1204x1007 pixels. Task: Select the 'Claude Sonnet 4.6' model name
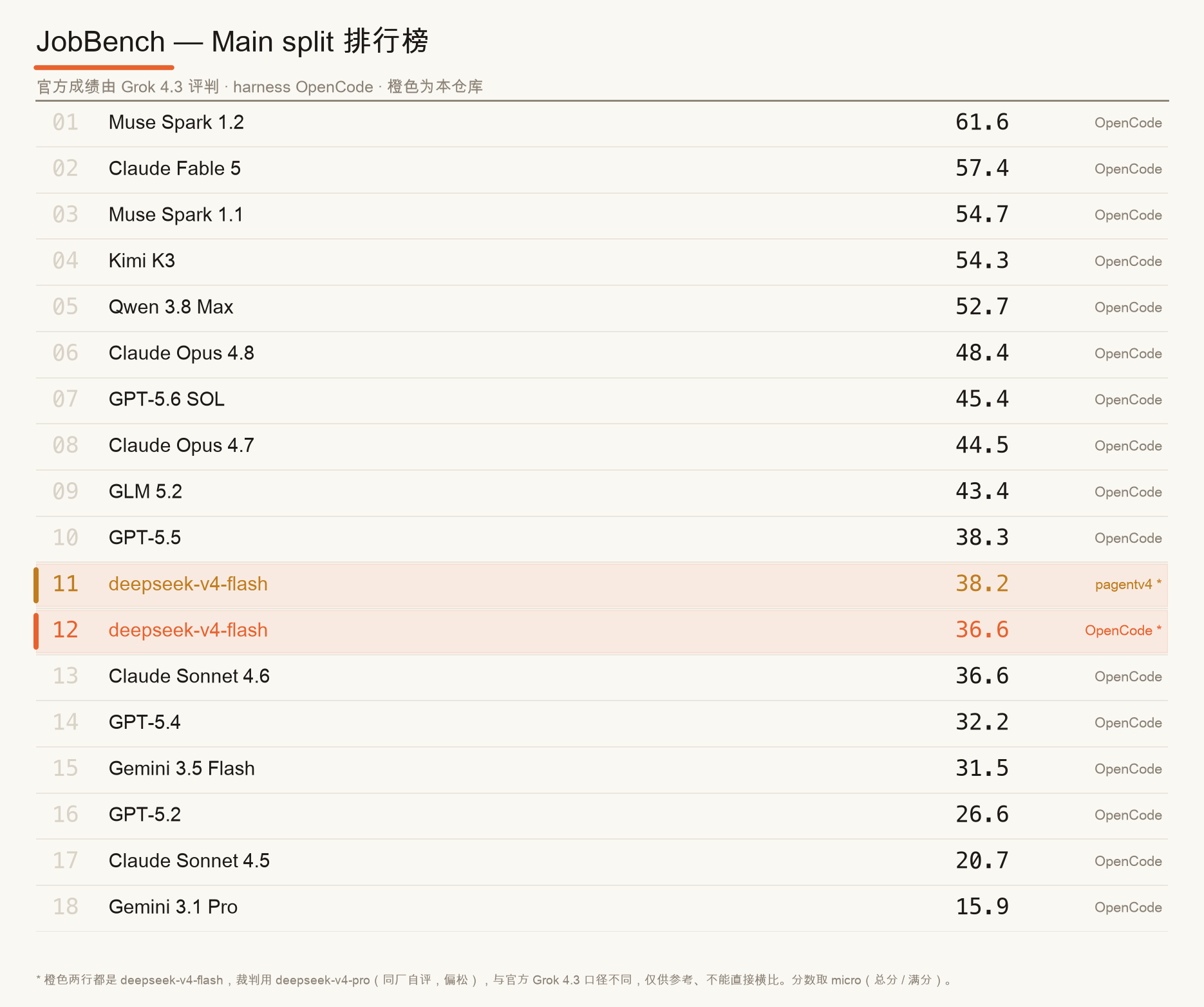pyautogui.click(x=189, y=676)
